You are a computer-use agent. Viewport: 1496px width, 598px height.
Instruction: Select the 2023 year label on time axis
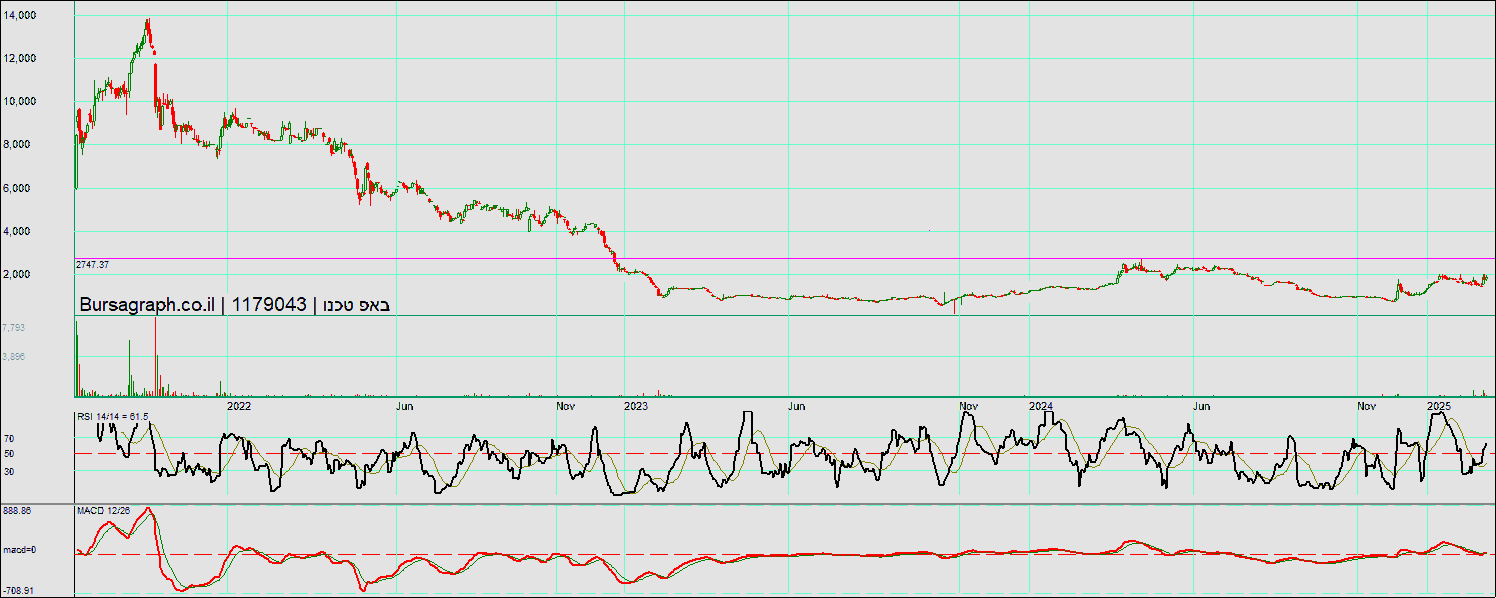click(x=636, y=406)
